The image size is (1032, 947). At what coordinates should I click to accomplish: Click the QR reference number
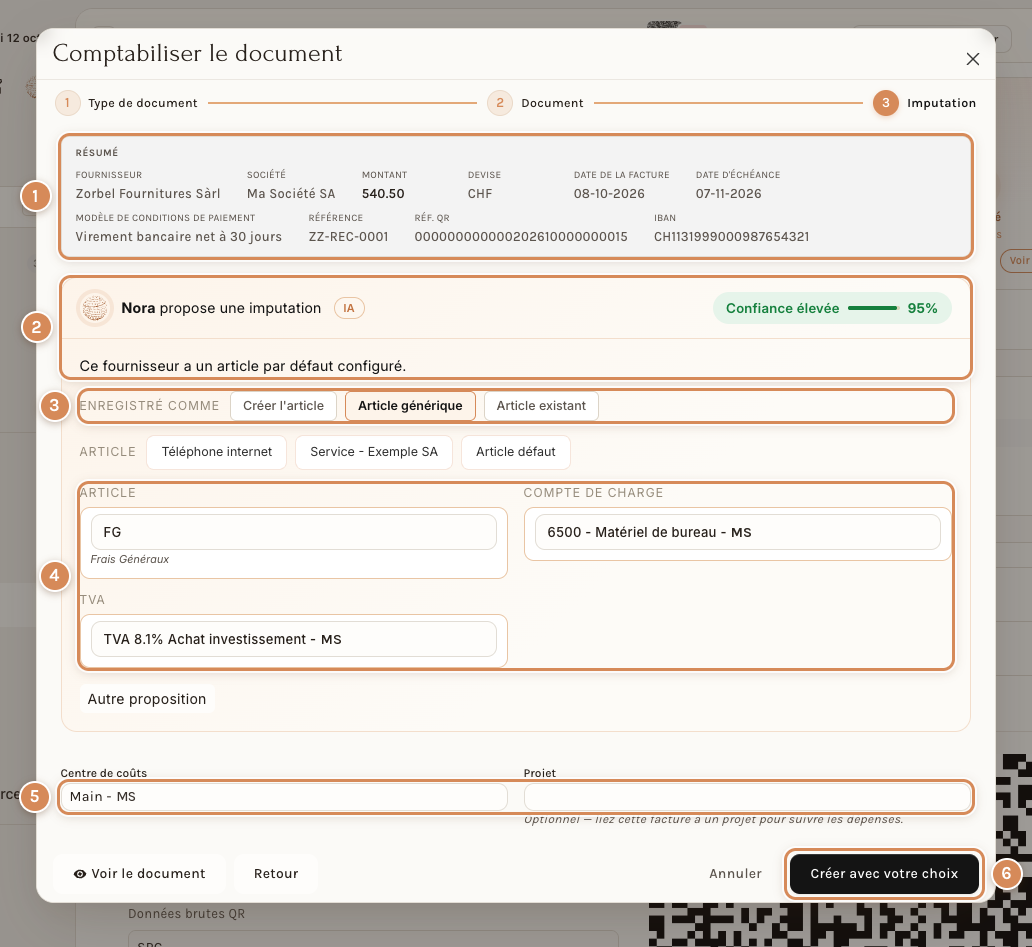pyautogui.click(x=521, y=237)
